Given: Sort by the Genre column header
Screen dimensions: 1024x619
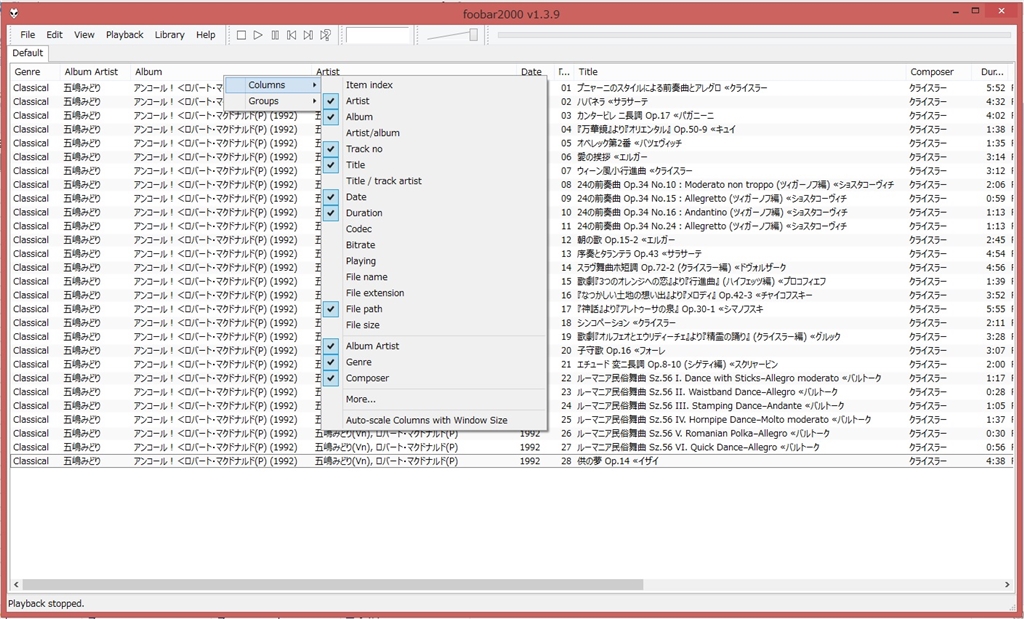Looking at the screenshot, I should point(35,72).
